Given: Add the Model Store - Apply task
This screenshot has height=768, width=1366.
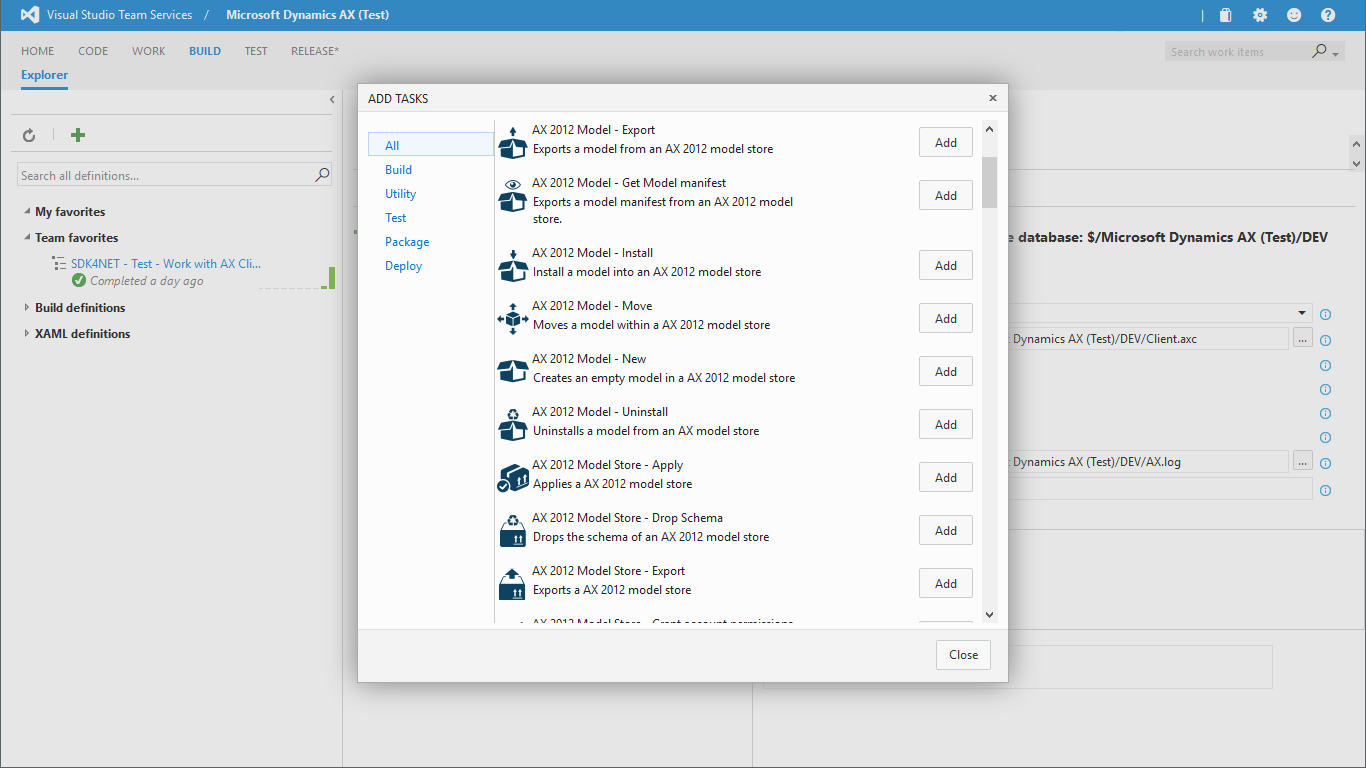Looking at the screenshot, I should coord(946,477).
